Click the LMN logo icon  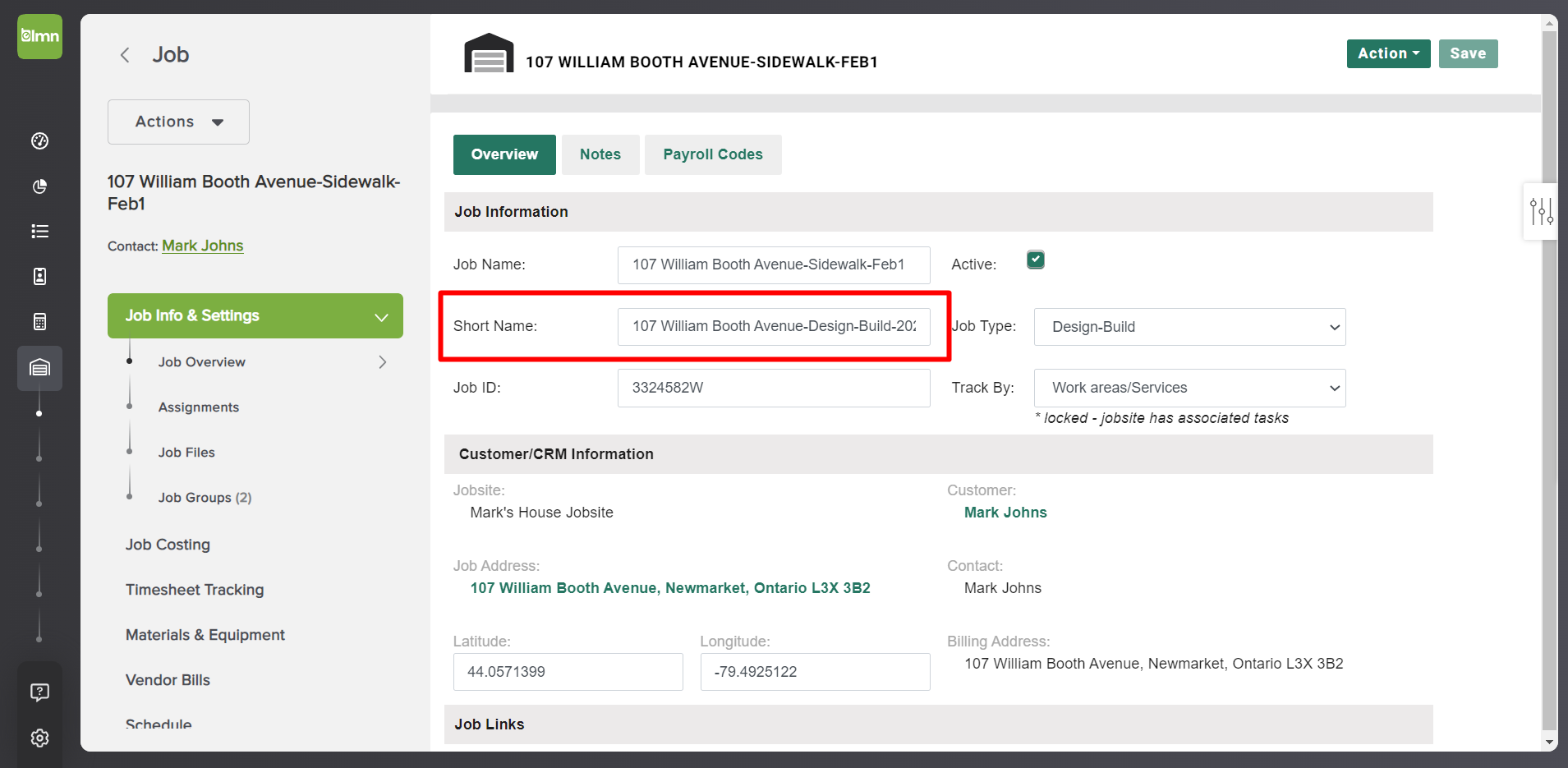click(39, 36)
